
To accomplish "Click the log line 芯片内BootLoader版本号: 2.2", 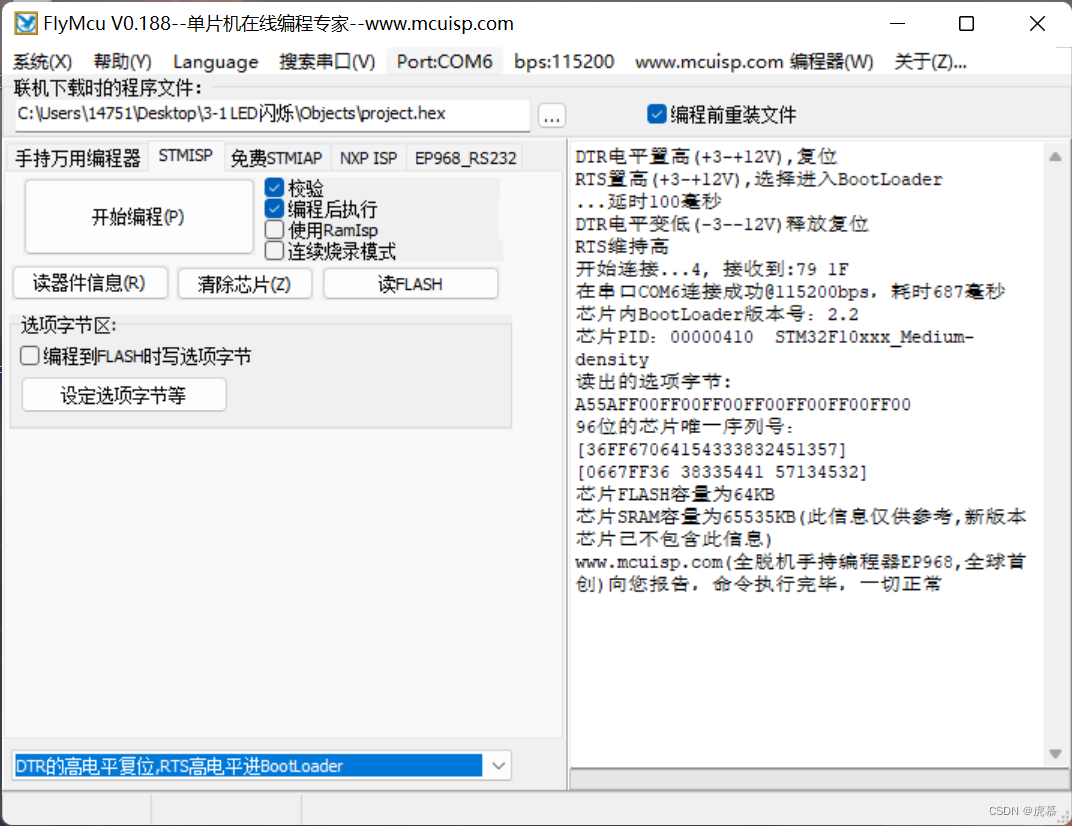I will [x=716, y=315].
